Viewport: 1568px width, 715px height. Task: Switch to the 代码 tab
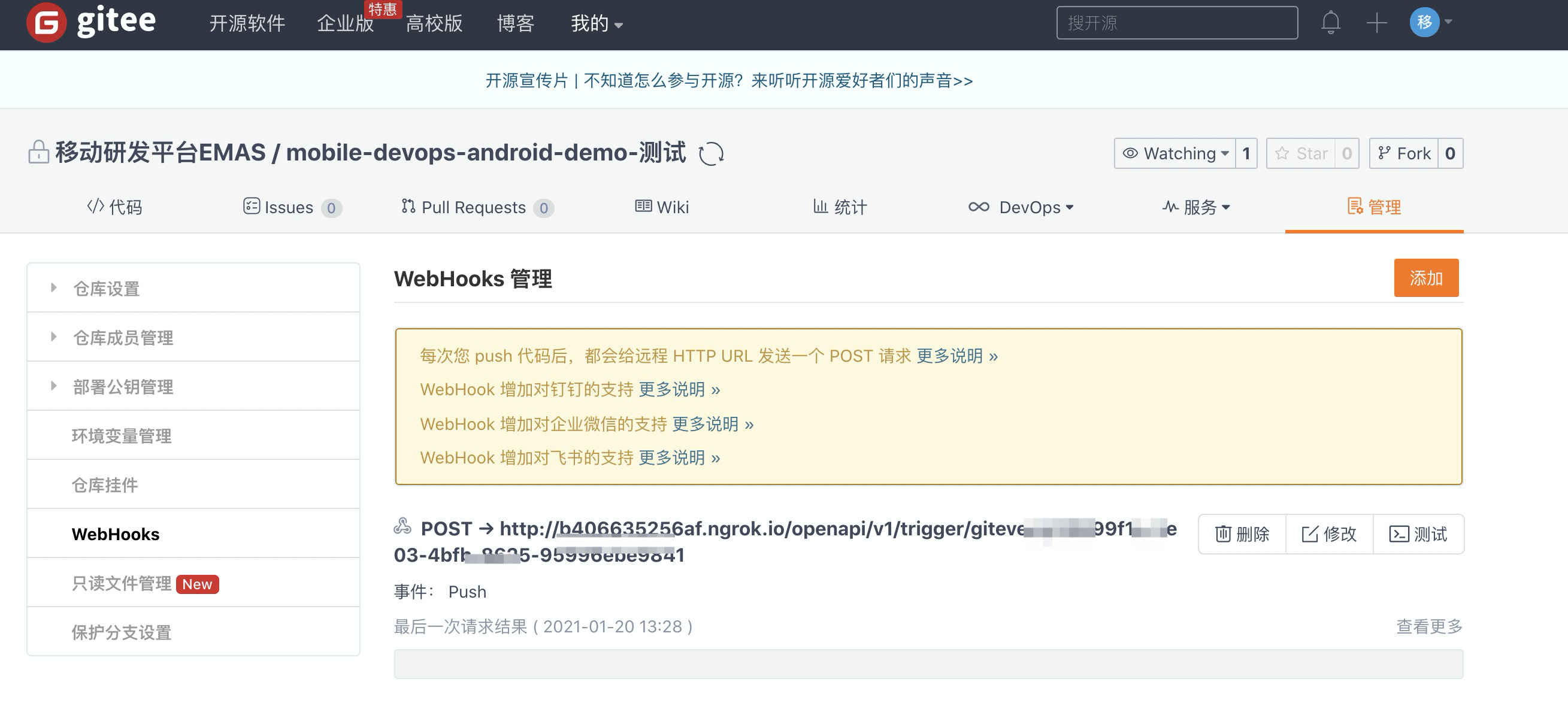coord(114,208)
